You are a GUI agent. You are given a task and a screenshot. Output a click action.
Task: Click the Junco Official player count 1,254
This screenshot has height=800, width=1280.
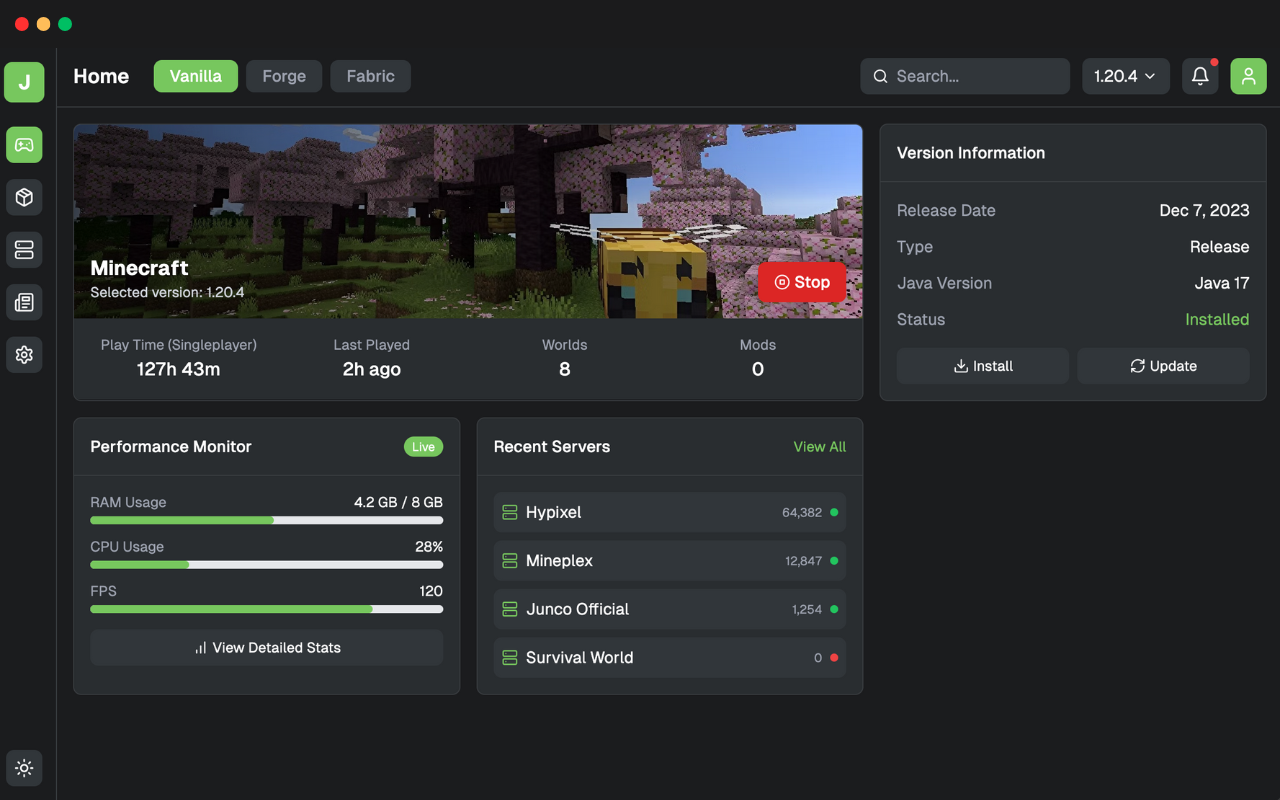click(x=807, y=609)
